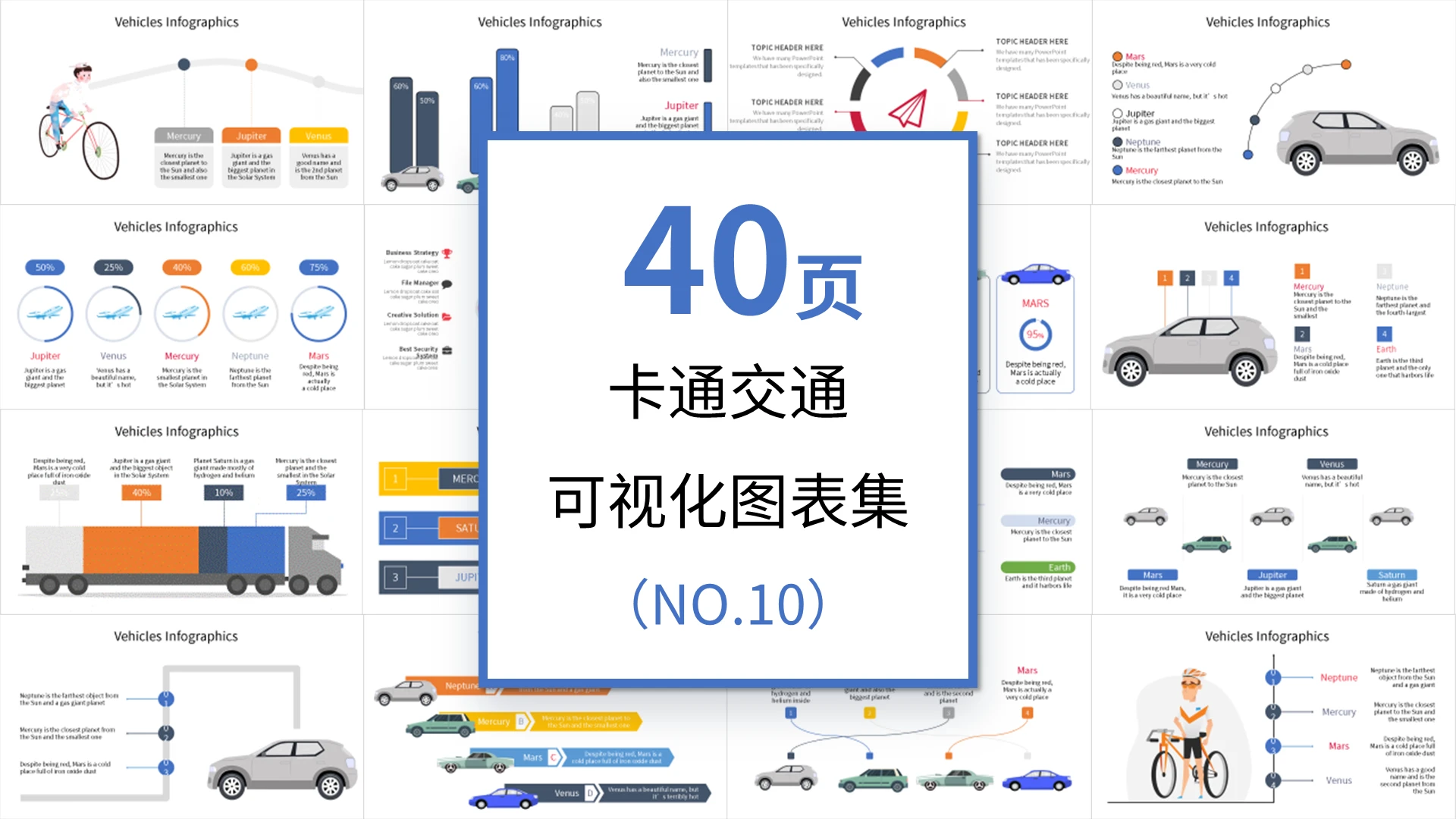The width and height of the screenshot is (1456, 819).
Task: Click the blue 25% tag above truck
Action: click(x=306, y=493)
